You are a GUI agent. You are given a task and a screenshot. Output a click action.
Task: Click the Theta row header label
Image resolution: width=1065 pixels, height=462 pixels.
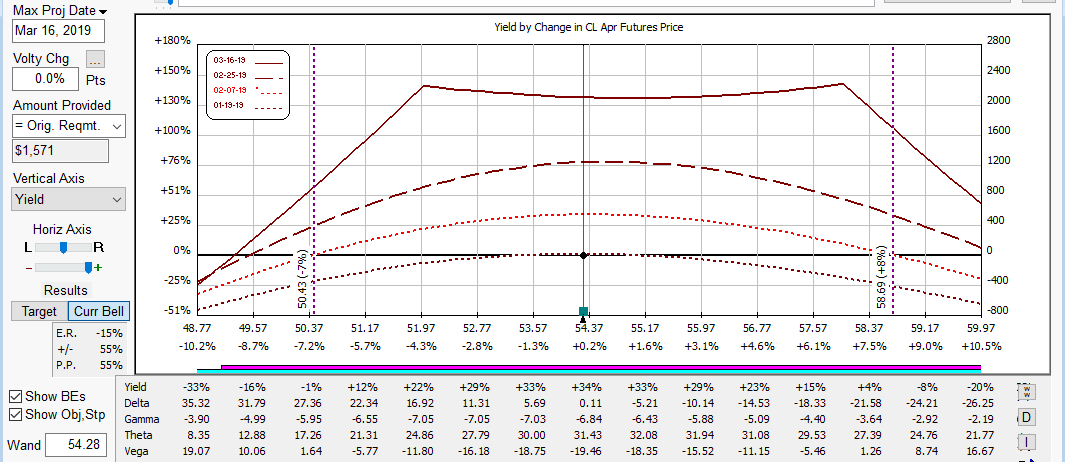coord(138,435)
